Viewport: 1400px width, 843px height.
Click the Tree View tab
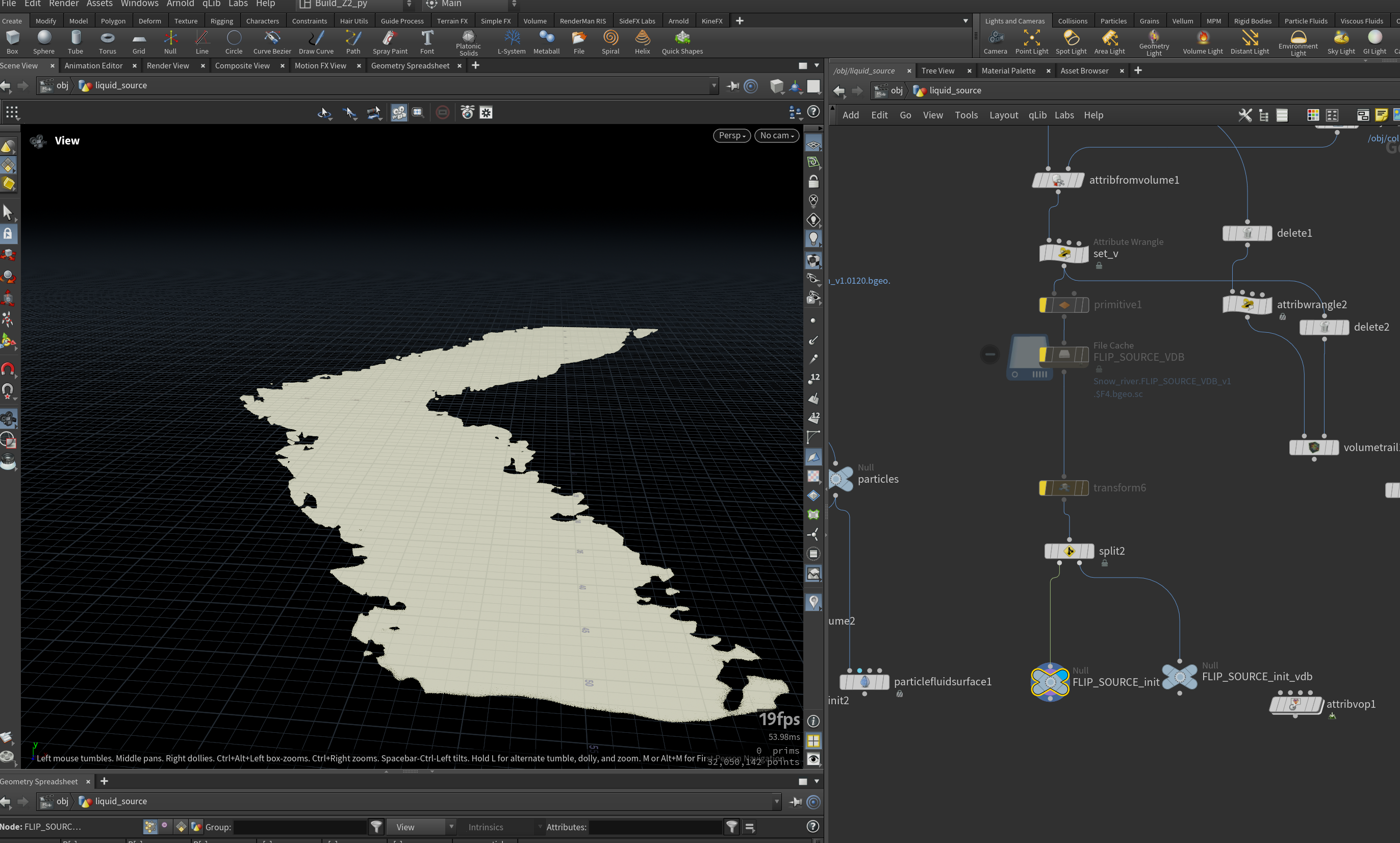coord(937,70)
